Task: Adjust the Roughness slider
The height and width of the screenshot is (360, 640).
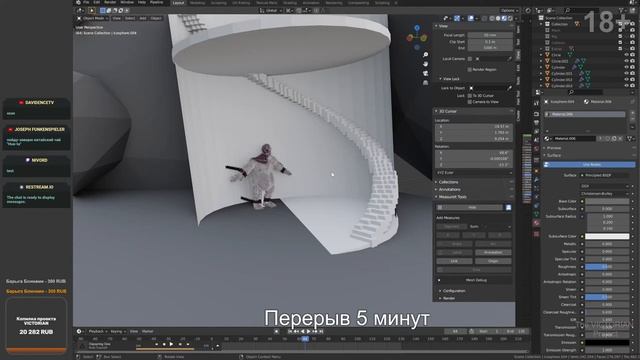Action: coord(607,267)
